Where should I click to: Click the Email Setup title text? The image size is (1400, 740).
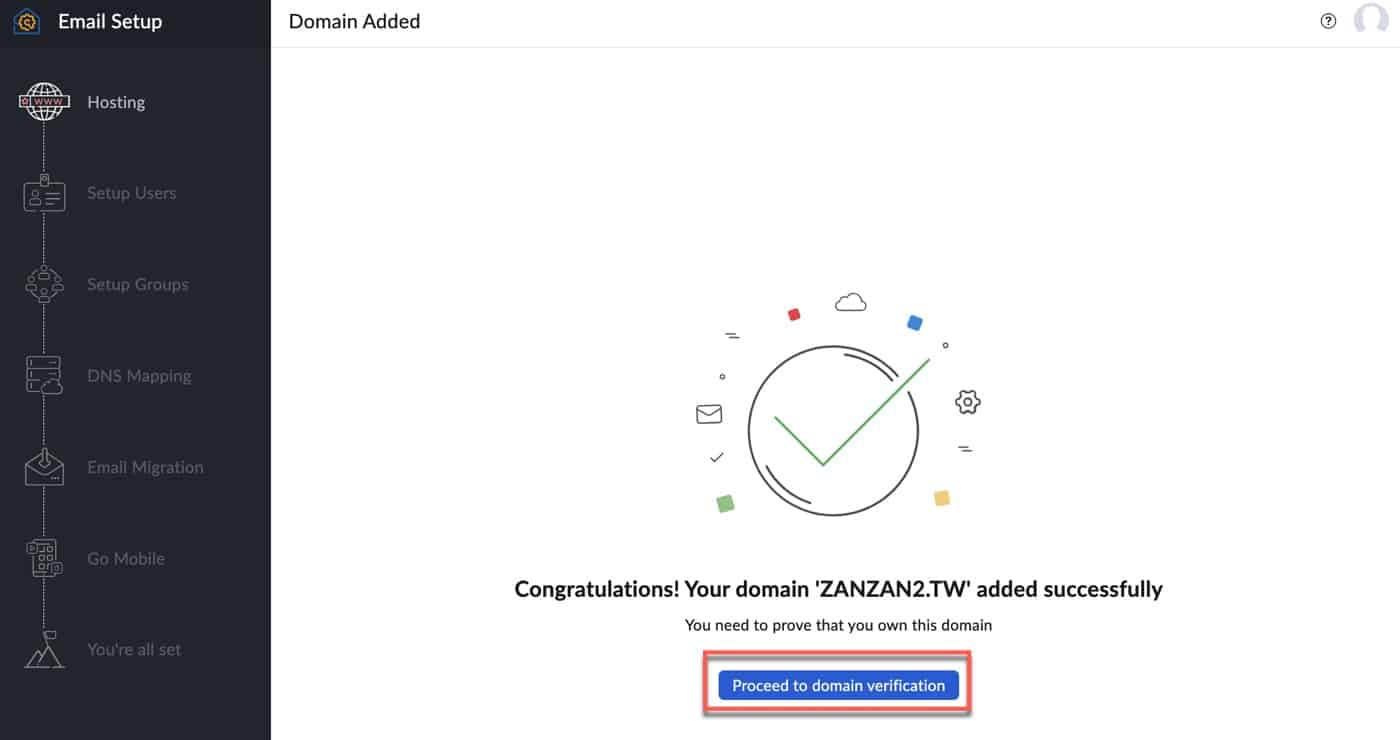(110, 21)
